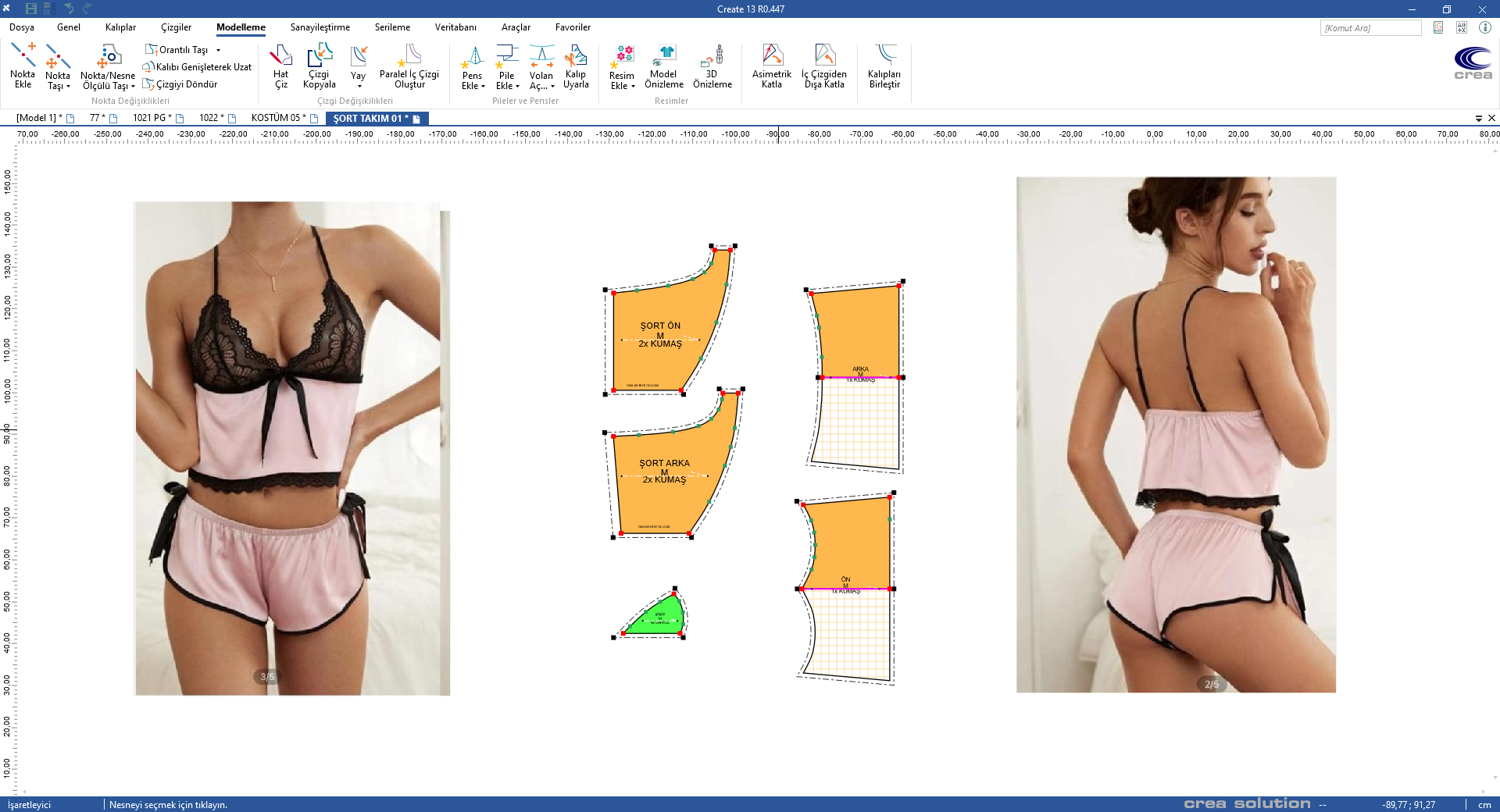Click the Komut Ara search field

coord(1370,28)
